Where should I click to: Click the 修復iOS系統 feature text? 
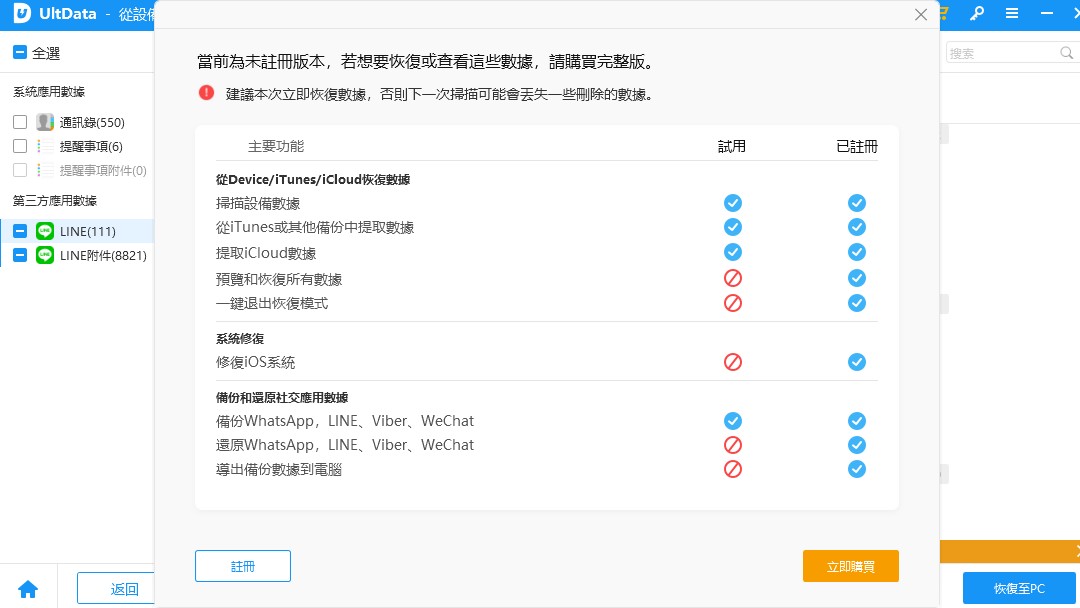click(256, 362)
